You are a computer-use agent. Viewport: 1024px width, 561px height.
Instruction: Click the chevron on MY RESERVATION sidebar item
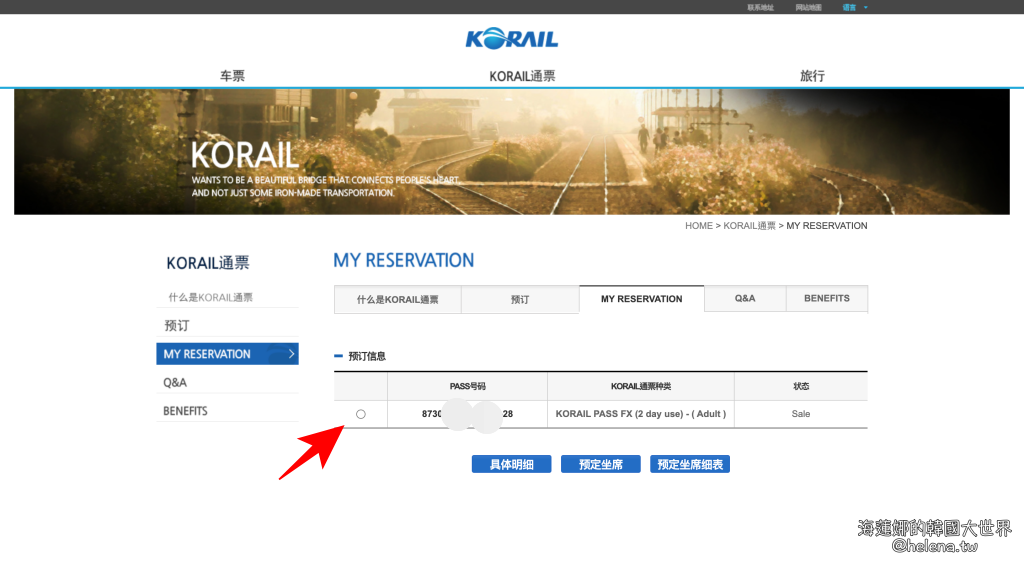290,354
